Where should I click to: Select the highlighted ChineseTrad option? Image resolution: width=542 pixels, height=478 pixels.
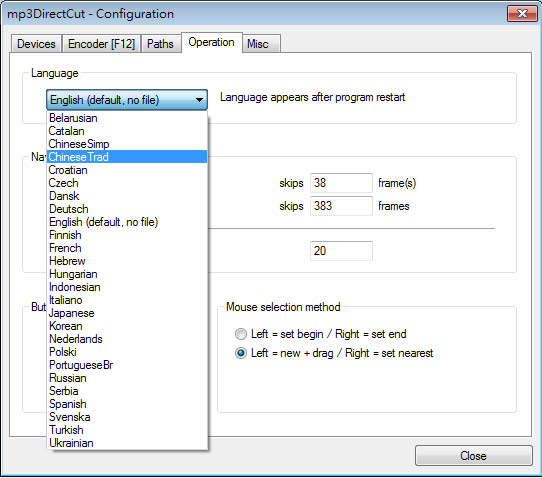tap(127, 157)
